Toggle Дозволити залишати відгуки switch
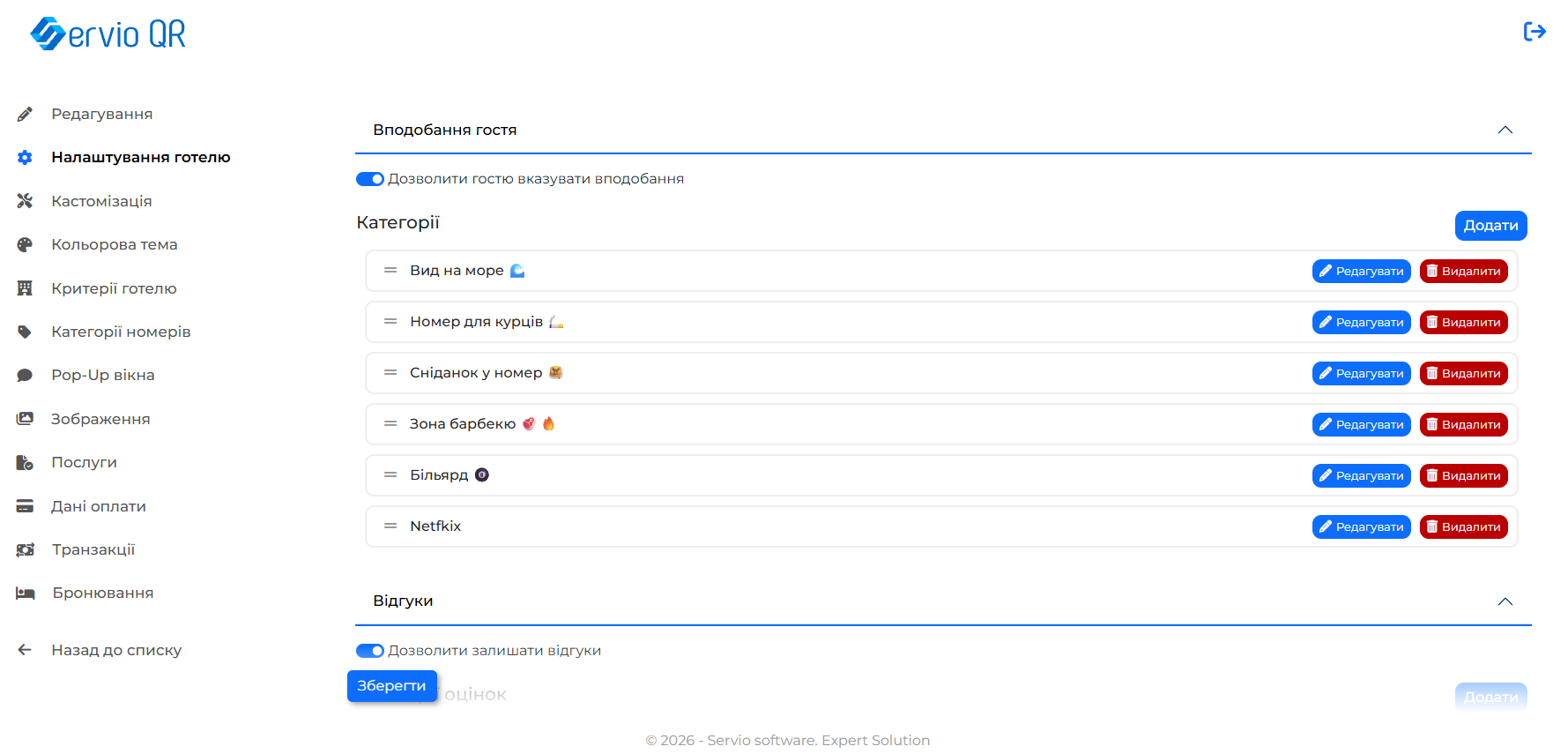This screenshot has width=1568, height=754. [x=370, y=651]
